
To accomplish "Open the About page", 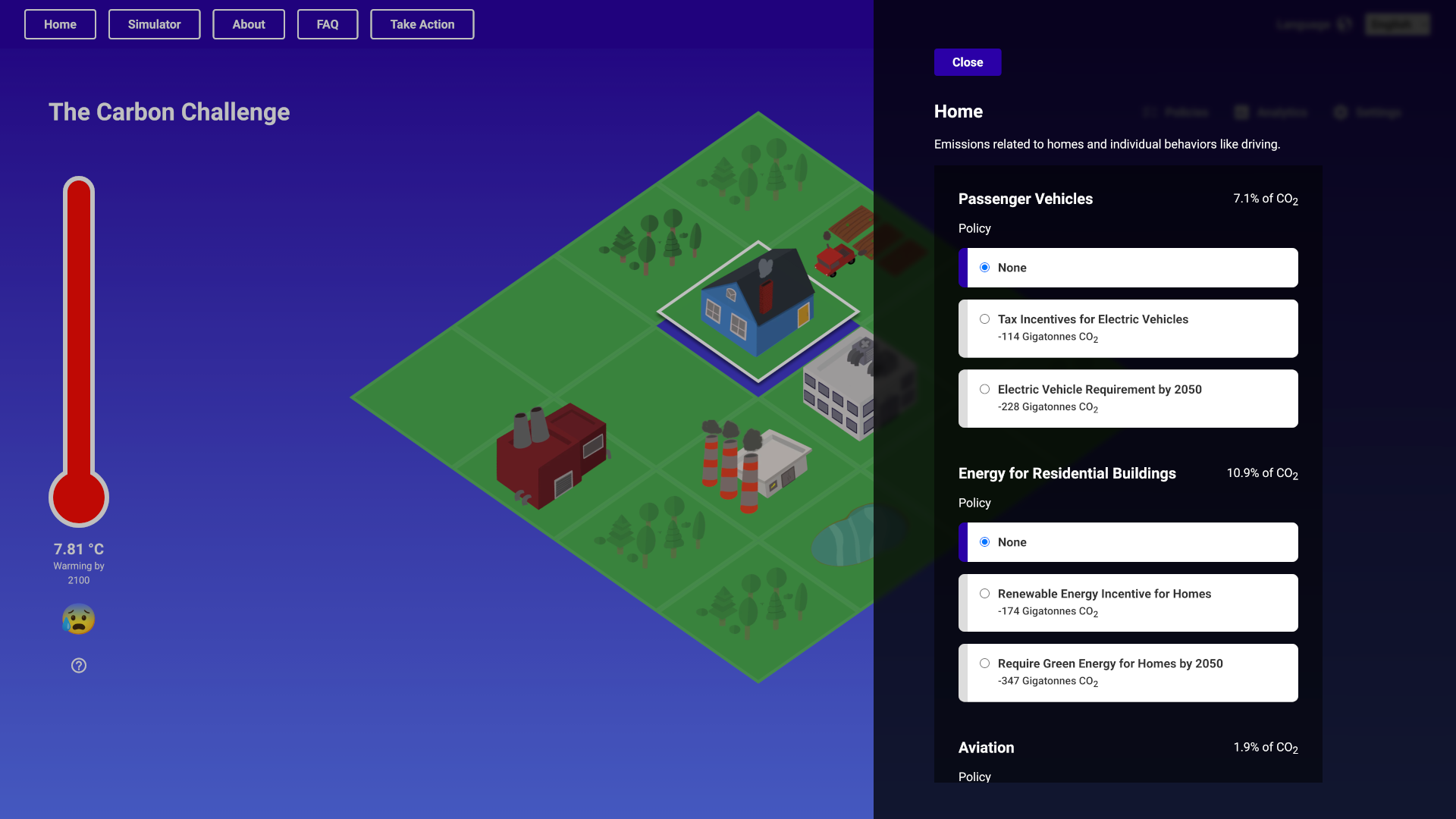I will pyautogui.click(x=249, y=24).
